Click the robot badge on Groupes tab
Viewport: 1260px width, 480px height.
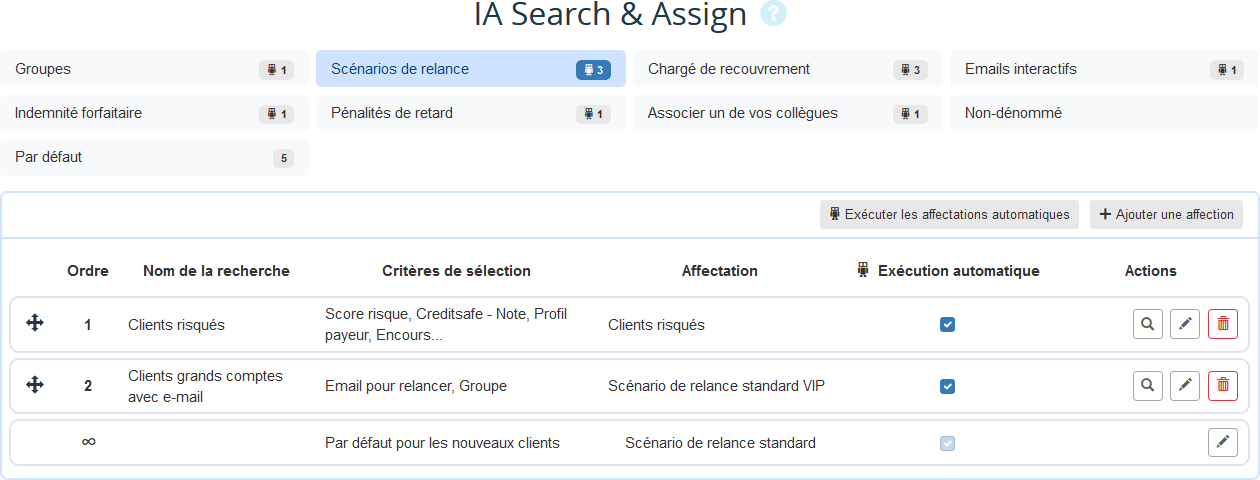pos(276,70)
